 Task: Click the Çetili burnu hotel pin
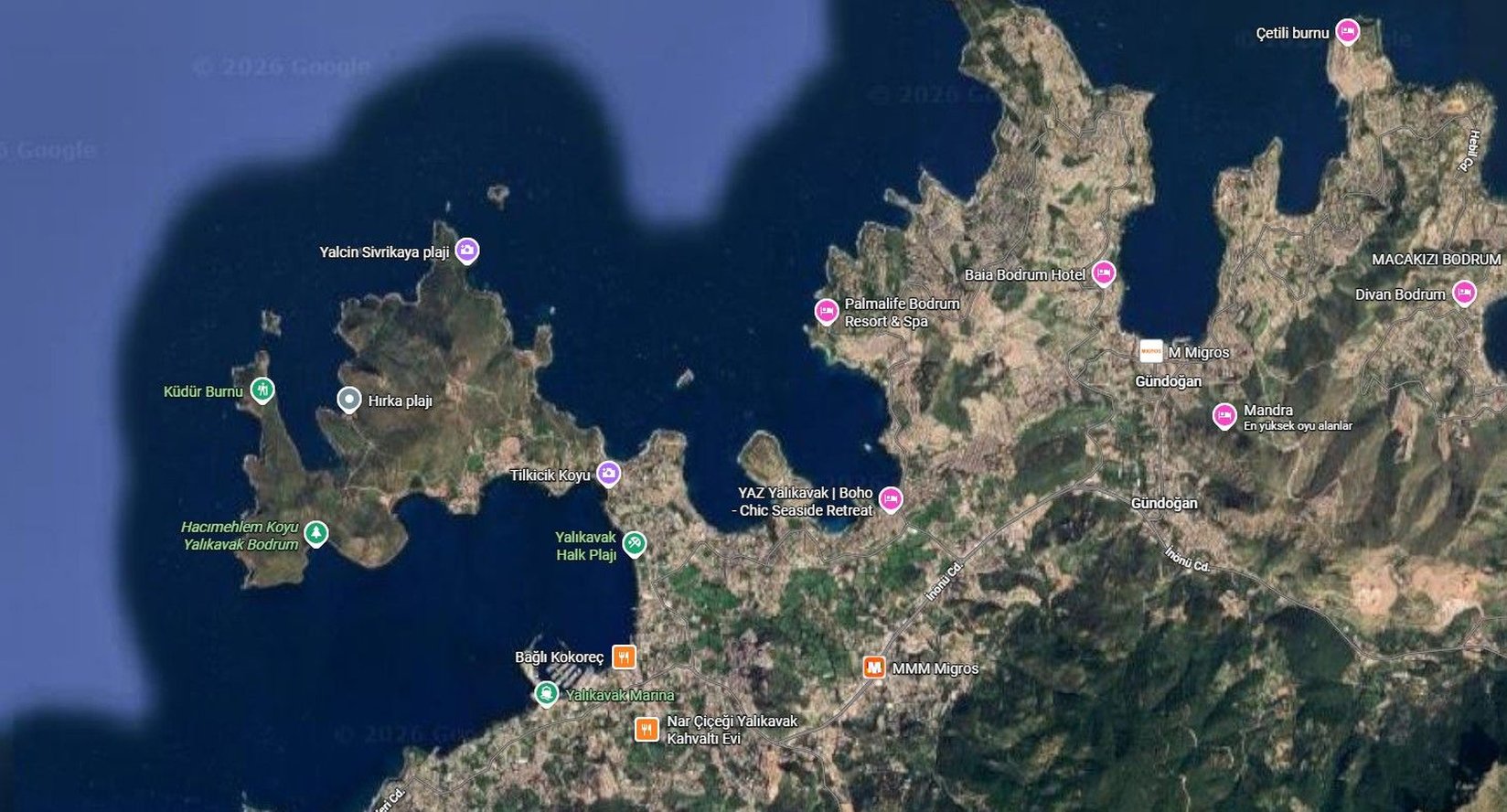tap(1346, 32)
